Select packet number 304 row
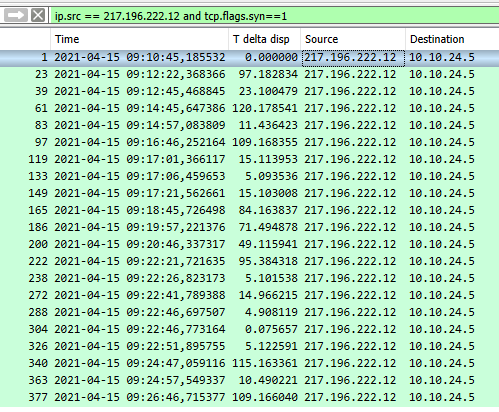Screen dimensions: 499x412 click(249, 329)
